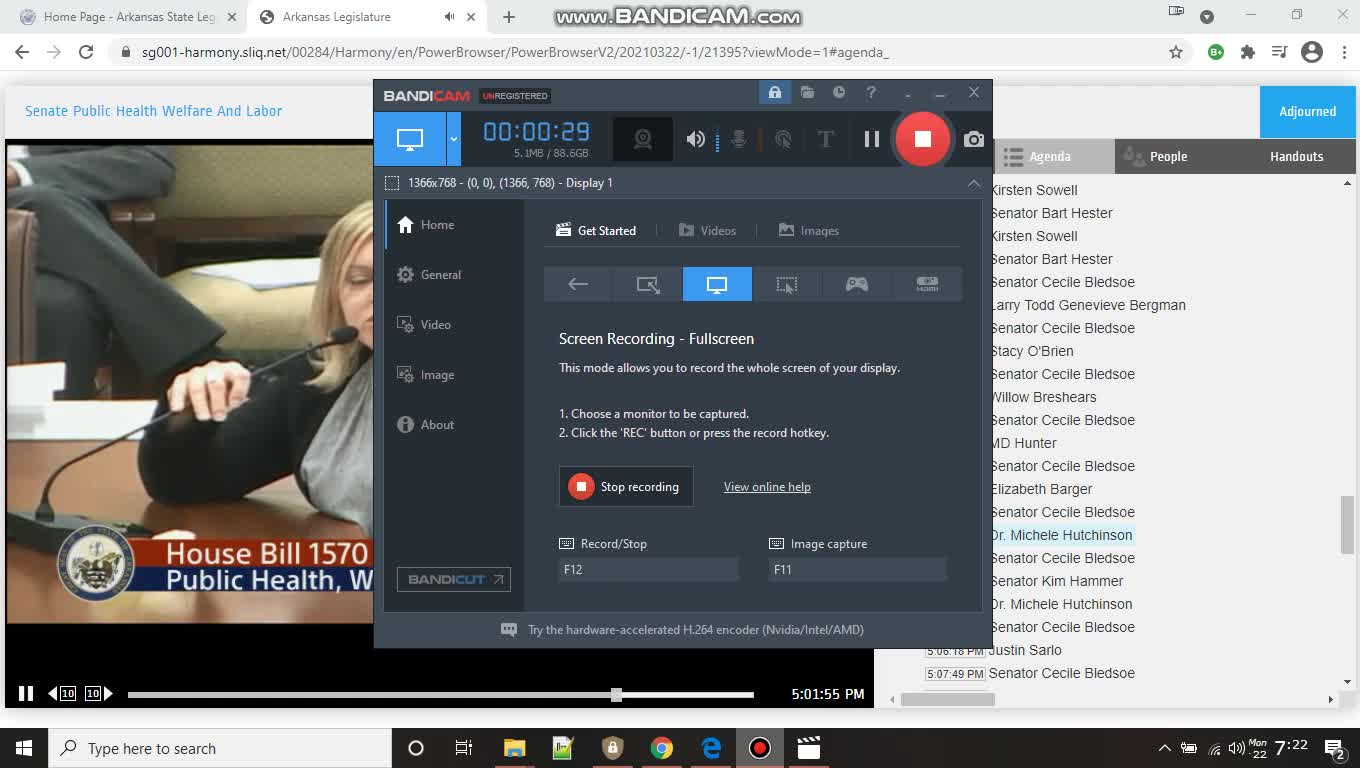Stop recording with large red button

click(922, 139)
